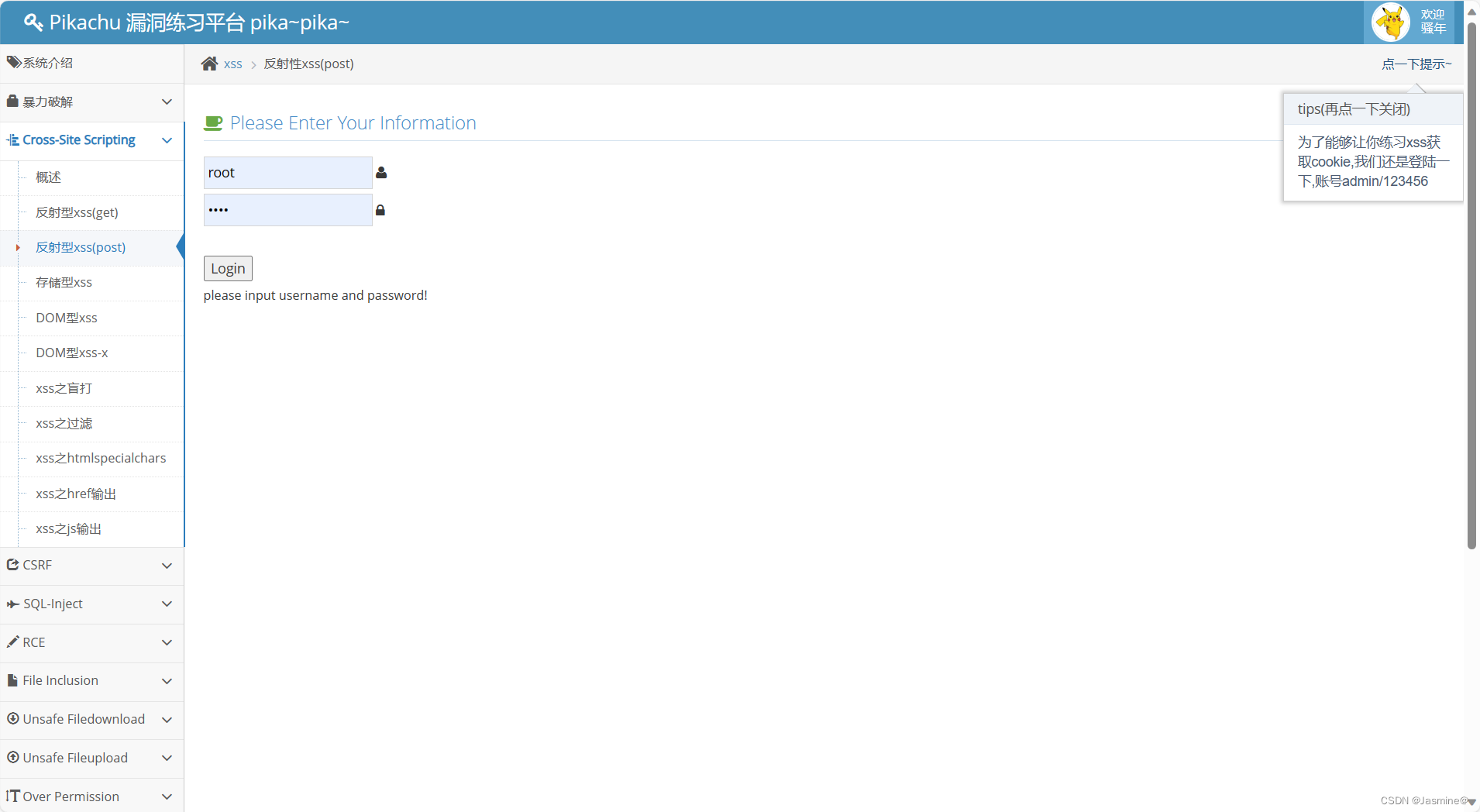Click the RCE pencil icon
Viewport: 1480px width, 812px height.
12,642
